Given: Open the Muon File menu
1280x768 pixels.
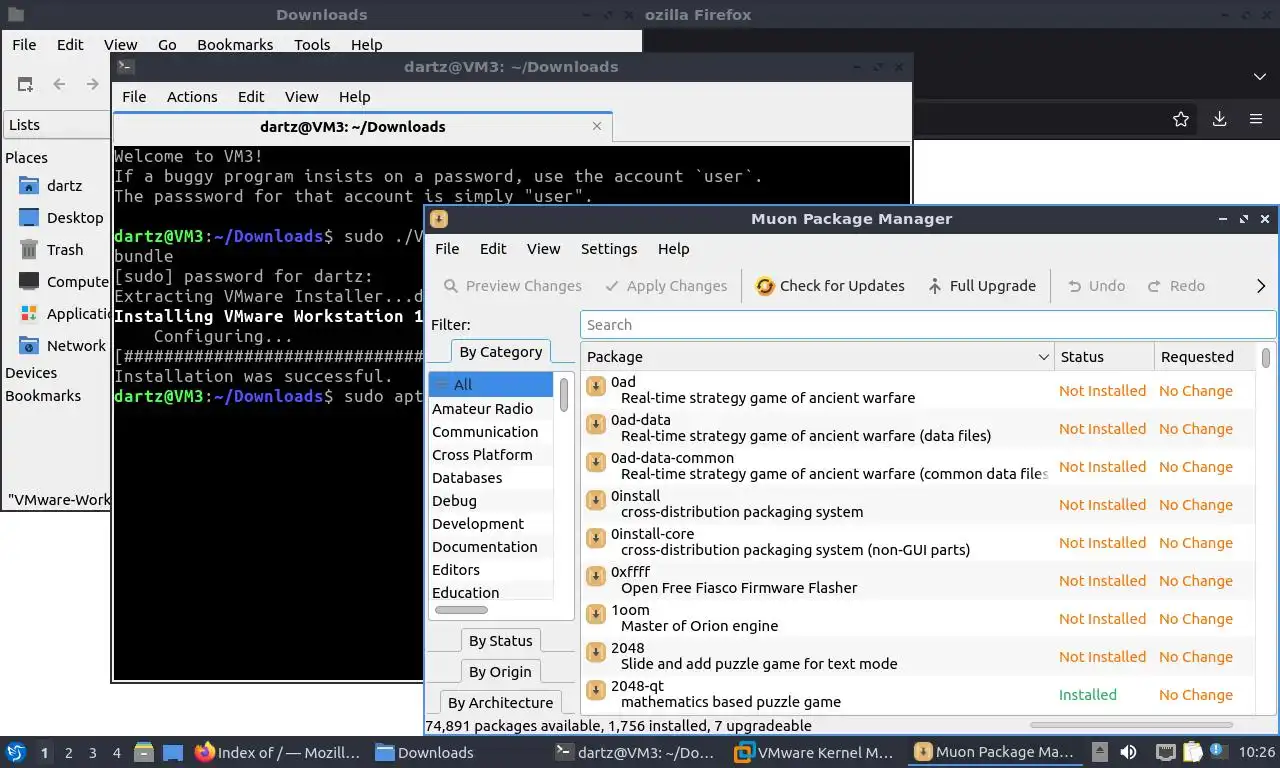Looking at the screenshot, I should pos(447,249).
